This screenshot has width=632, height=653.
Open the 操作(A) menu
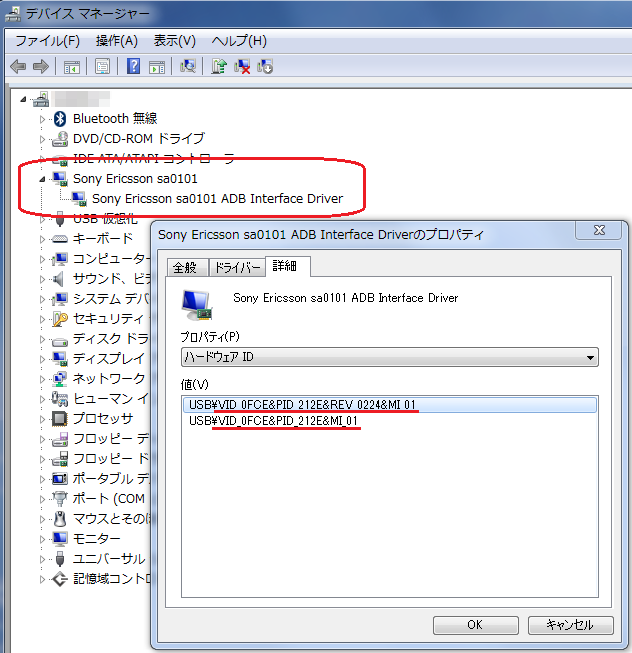pyautogui.click(x=117, y=41)
